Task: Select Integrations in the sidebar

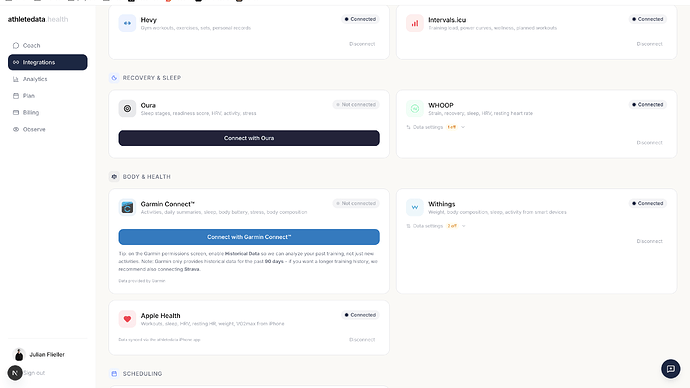Action: click(x=48, y=62)
